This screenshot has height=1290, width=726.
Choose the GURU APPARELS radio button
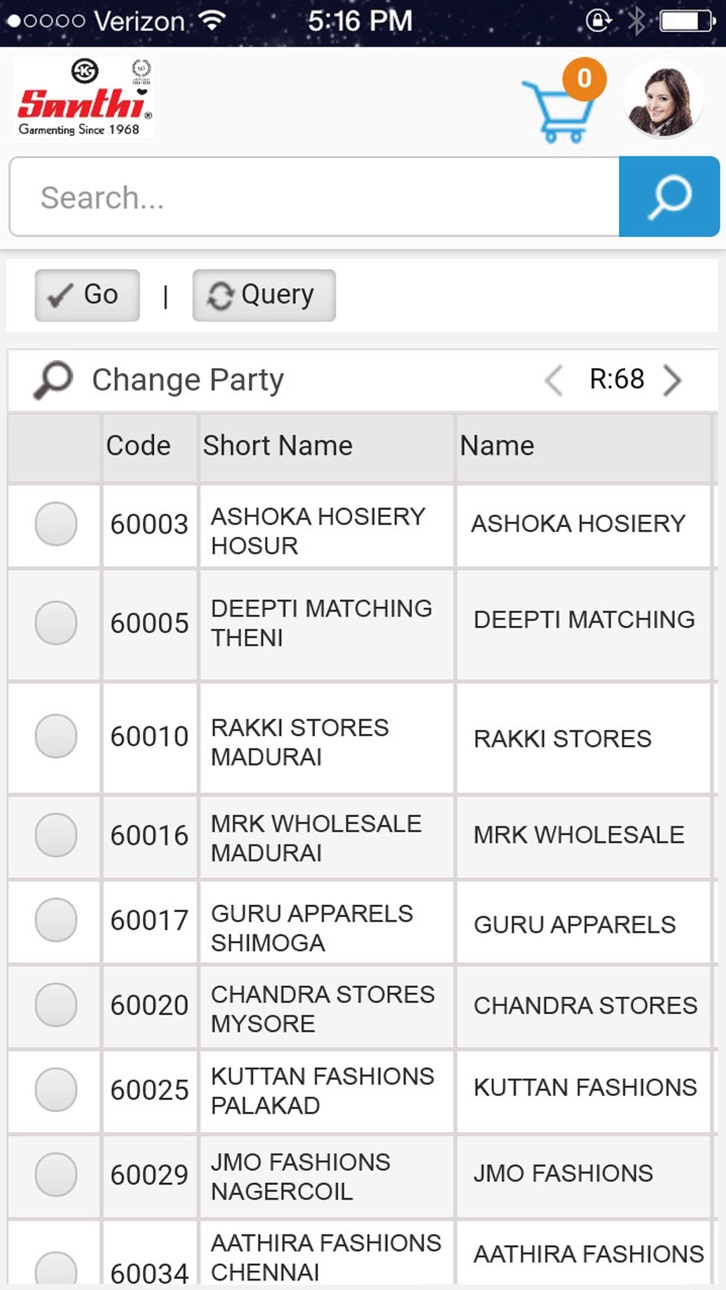[56, 920]
